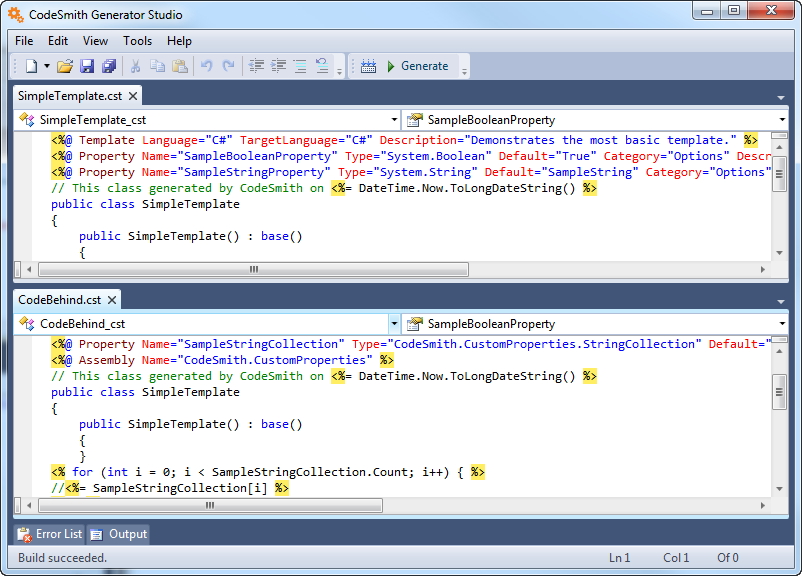Open edit toolbar overflow options arrow

click(x=340, y=72)
